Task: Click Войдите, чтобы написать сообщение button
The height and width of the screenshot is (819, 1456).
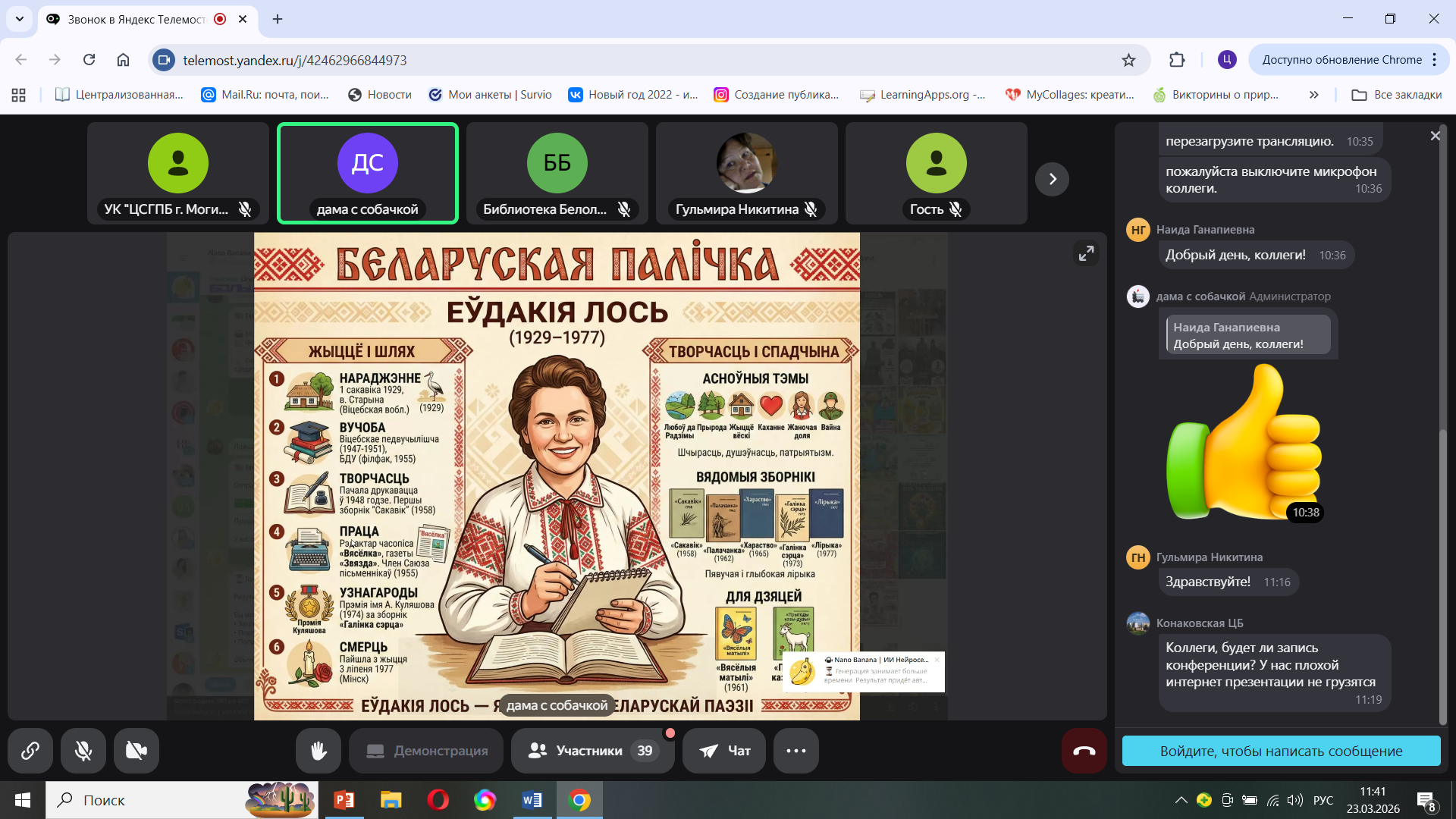Action: pyautogui.click(x=1281, y=751)
